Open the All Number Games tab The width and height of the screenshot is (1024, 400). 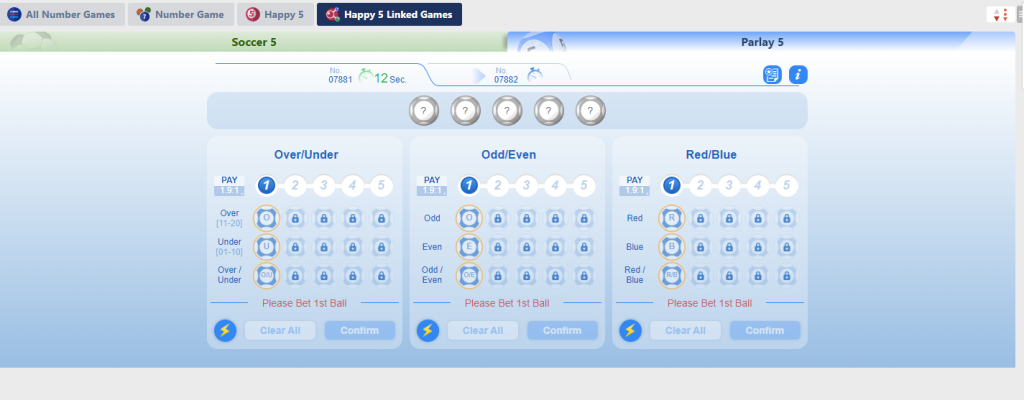[x=62, y=14]
